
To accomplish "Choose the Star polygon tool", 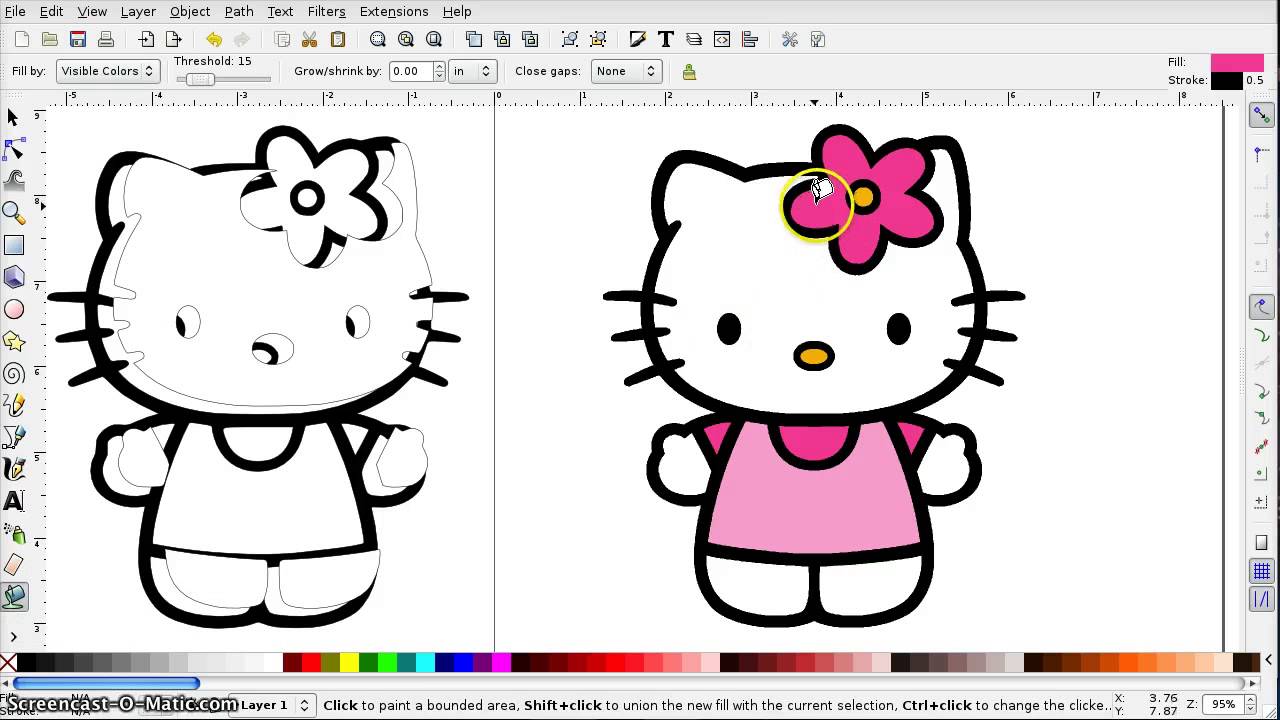I will [x=14, y=342].
